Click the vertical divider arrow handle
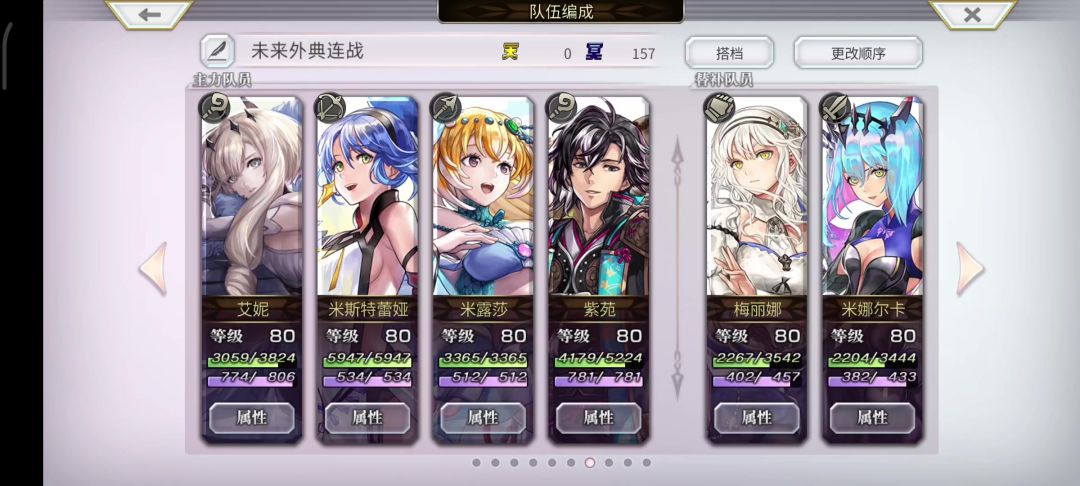 coord(678,268)
